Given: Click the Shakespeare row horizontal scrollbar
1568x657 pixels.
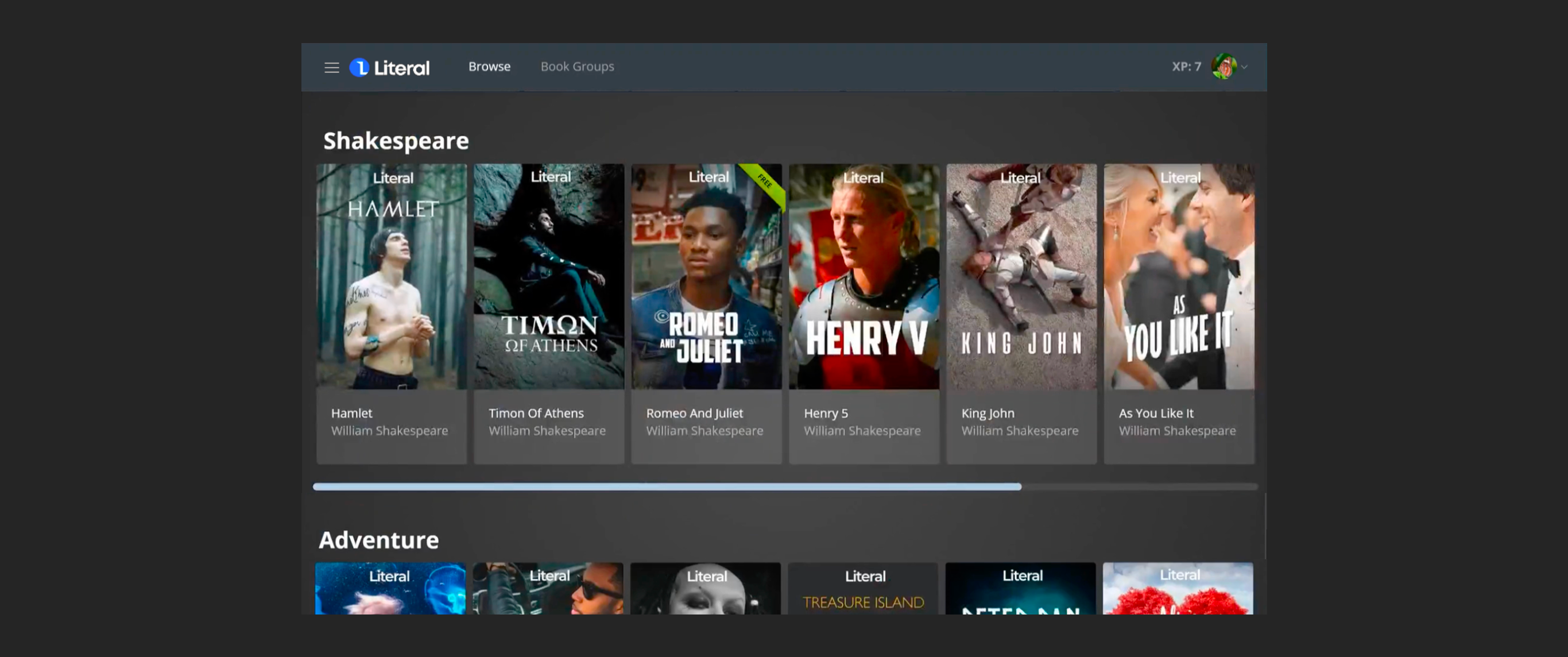Looking at the screenshot, I should 667,486.
